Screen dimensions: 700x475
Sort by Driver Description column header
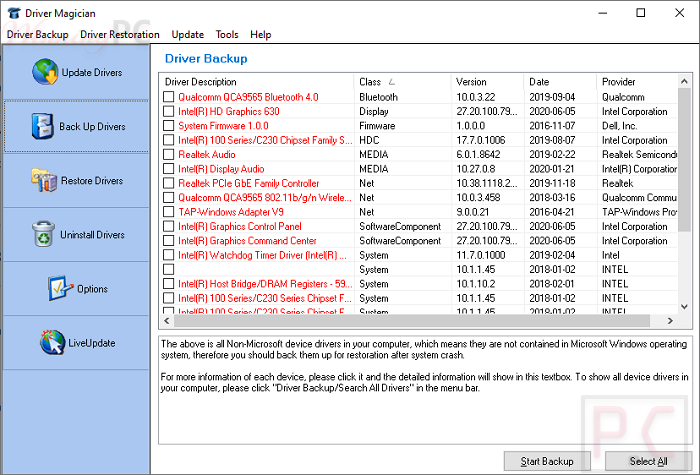[257, 82]
